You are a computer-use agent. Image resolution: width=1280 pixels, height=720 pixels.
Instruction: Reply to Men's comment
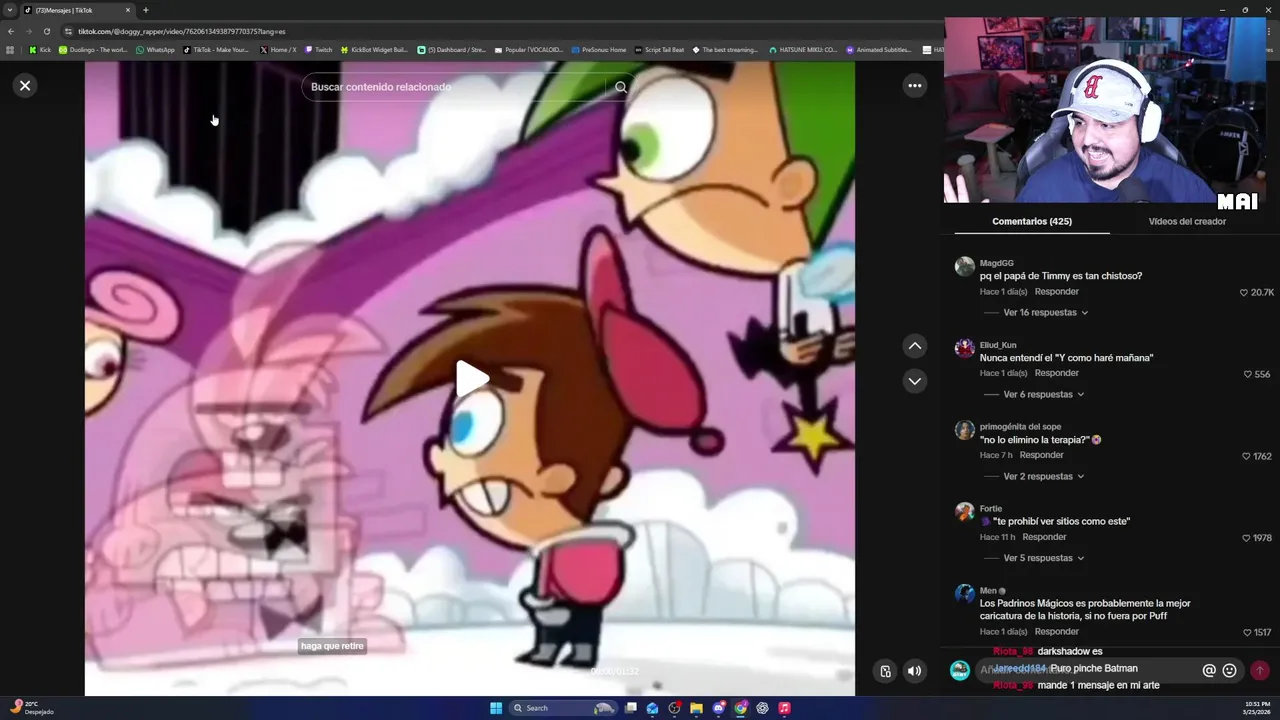pos(1056,632)
